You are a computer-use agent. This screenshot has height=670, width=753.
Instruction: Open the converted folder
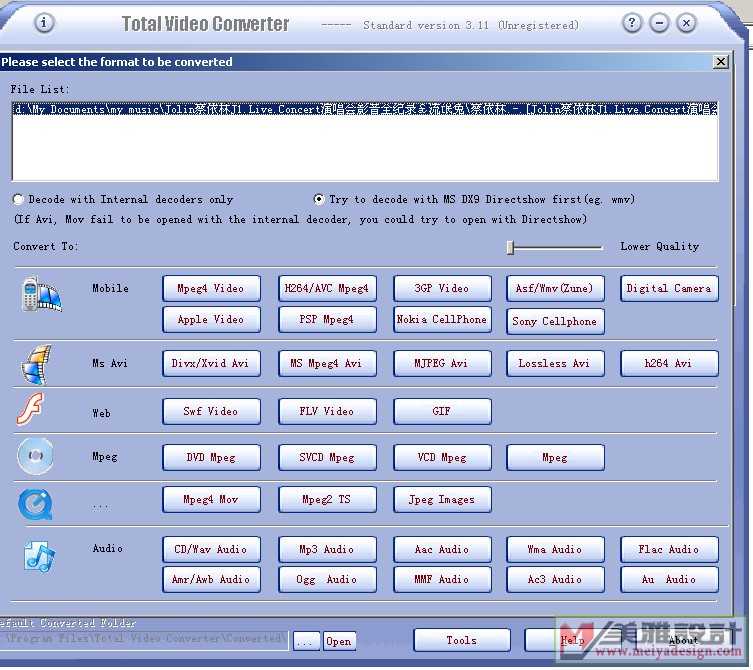click(x=339, y=641)
